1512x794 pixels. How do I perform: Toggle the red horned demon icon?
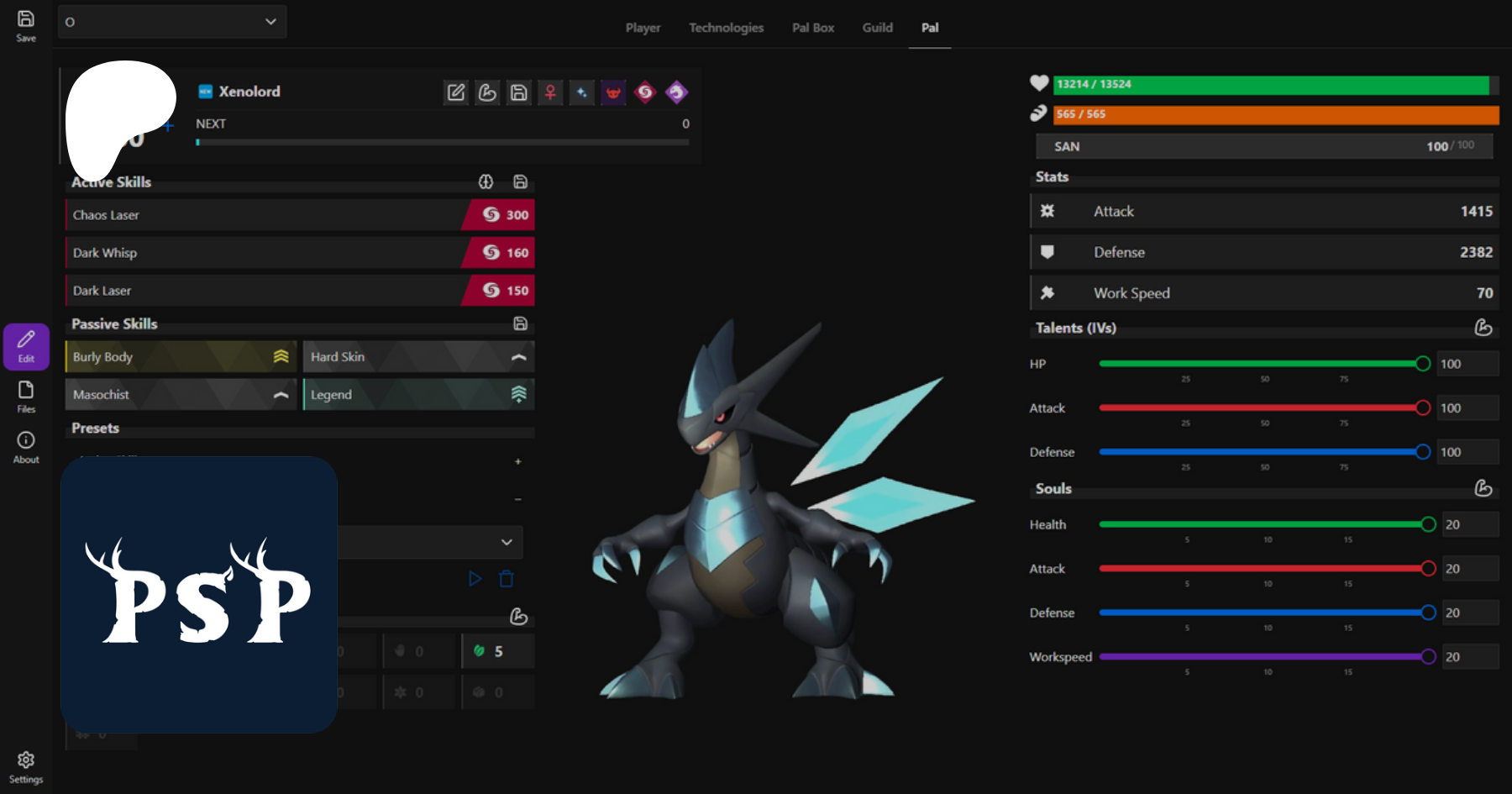pos(613,92)
